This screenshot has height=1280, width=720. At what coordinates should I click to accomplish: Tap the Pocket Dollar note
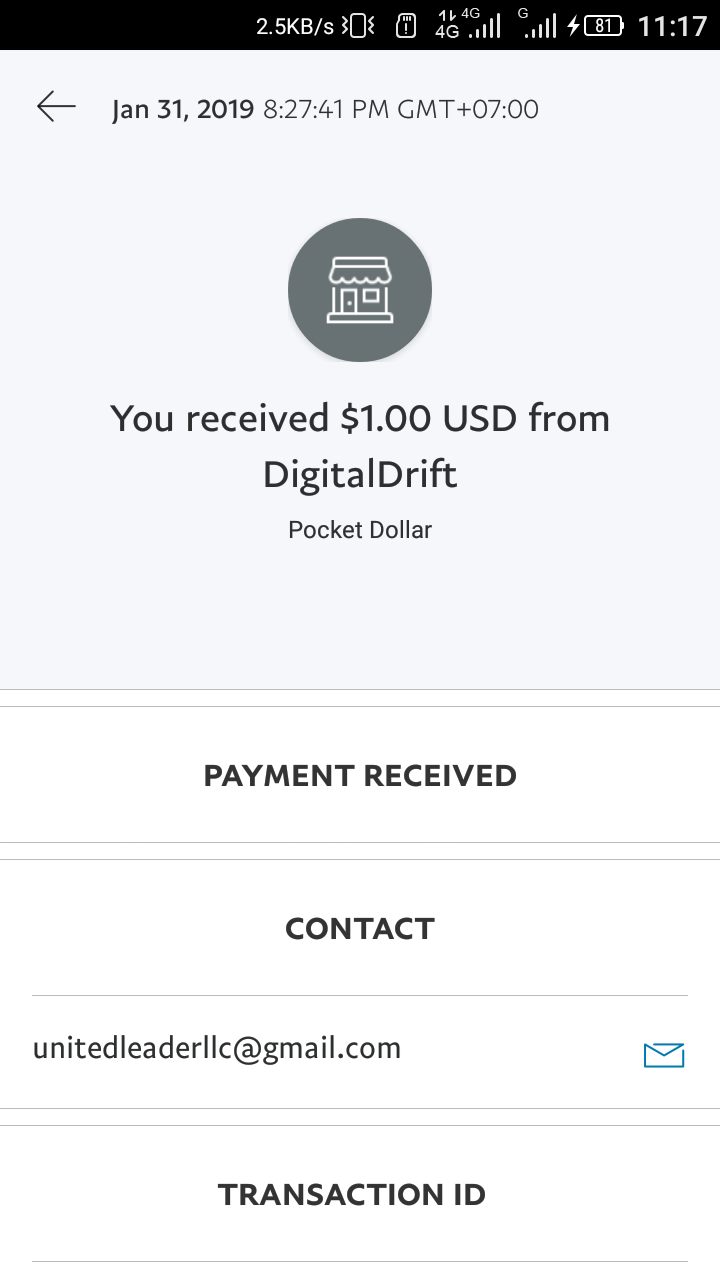click(x=360, y=529)
